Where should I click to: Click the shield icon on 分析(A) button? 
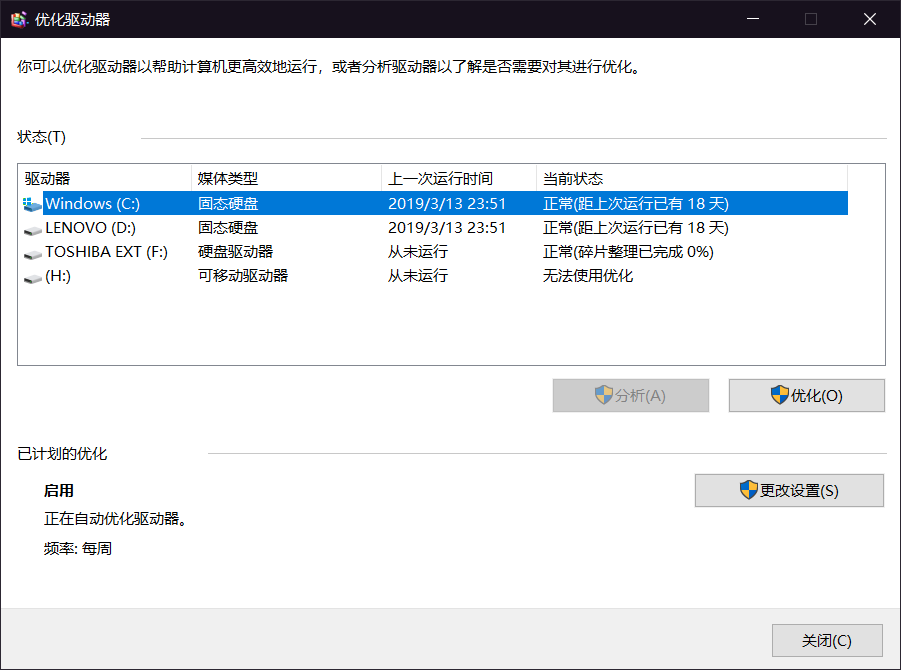pos(603,395)
